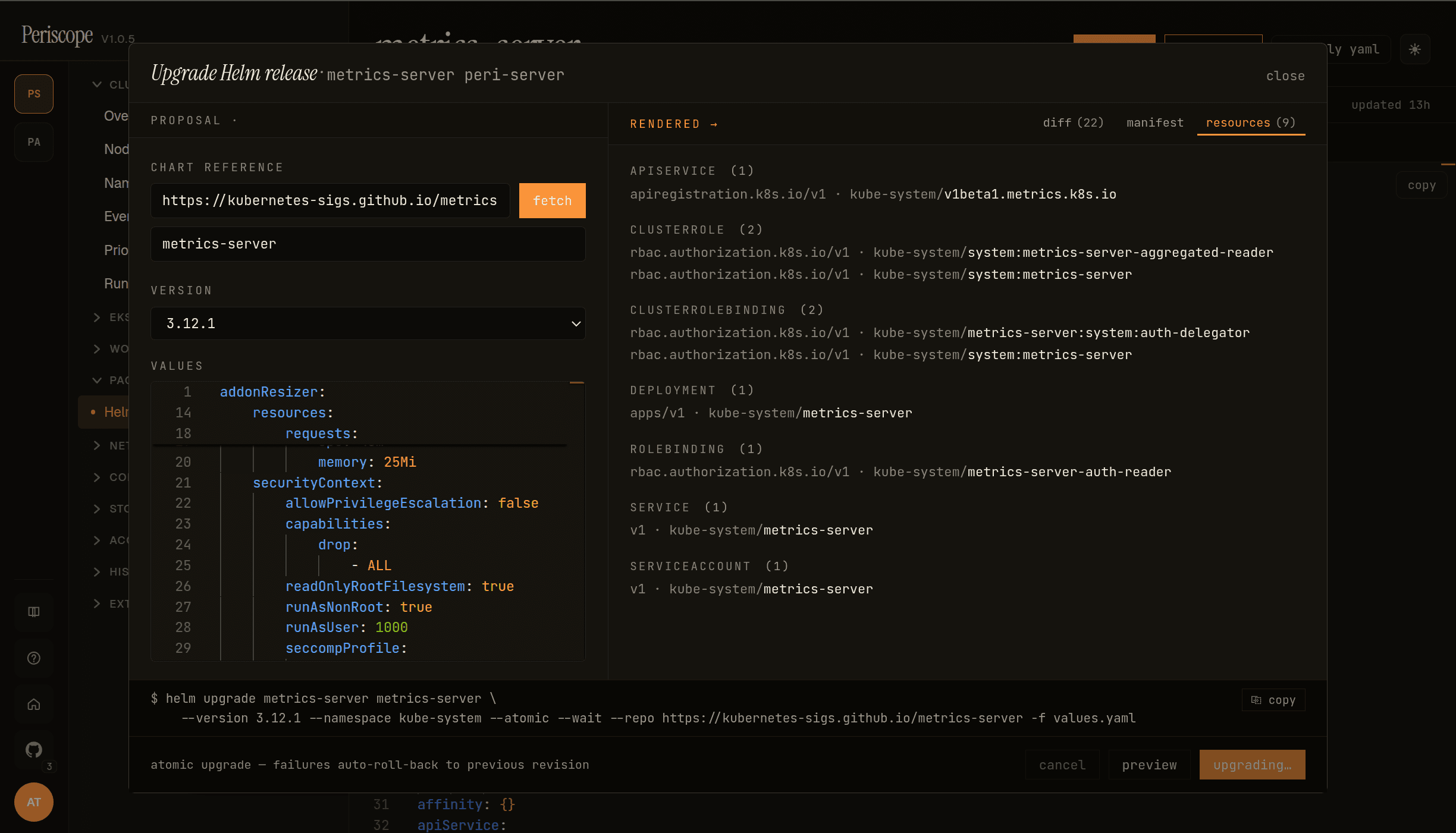Close the Upgrade Helm release dialog

[x=1285, y=76]
